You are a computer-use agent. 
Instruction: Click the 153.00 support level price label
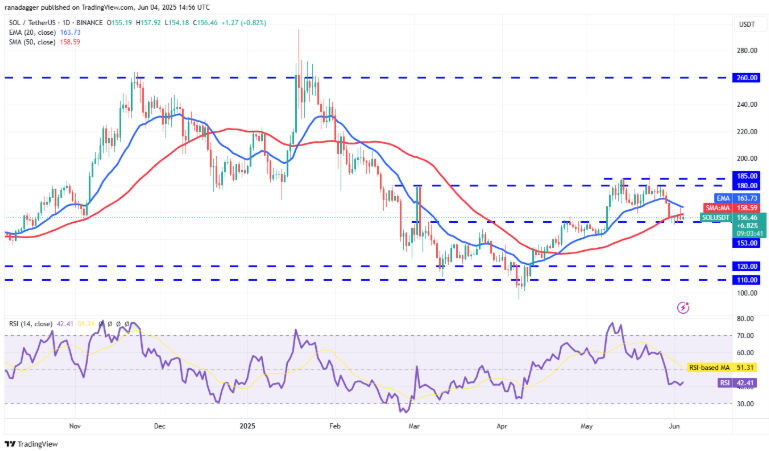[x=746, y=243]
